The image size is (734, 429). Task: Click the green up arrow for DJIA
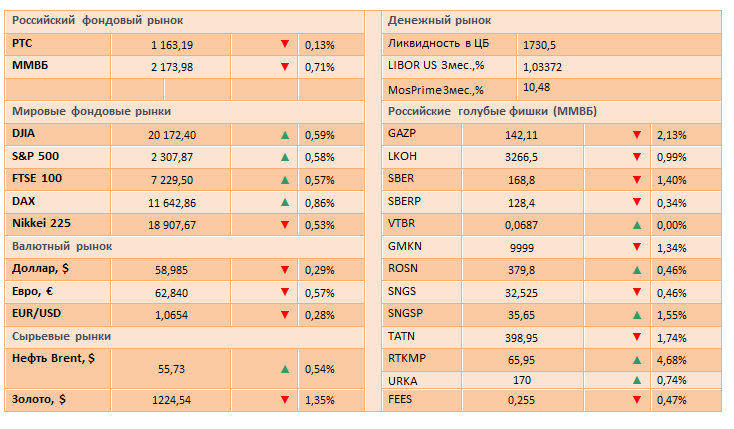(285, 135)
